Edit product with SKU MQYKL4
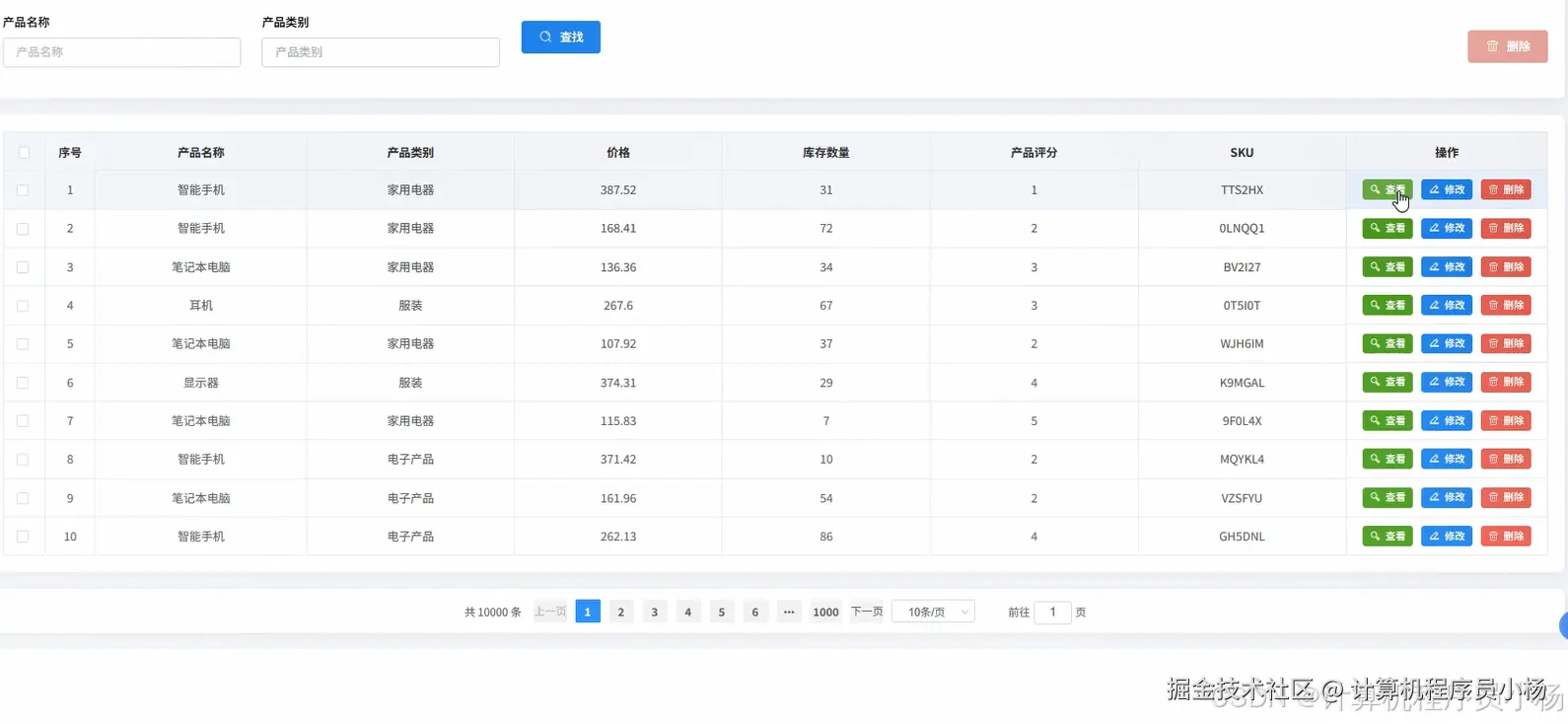This screenshot has height=724, width=1568. tap(1447, 459)
